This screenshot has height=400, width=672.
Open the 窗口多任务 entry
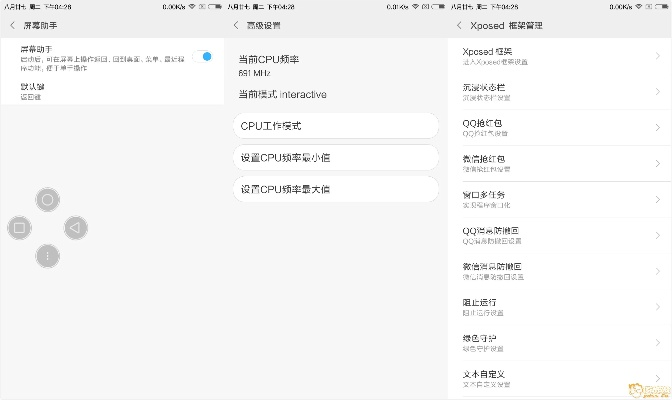point(559,199)
